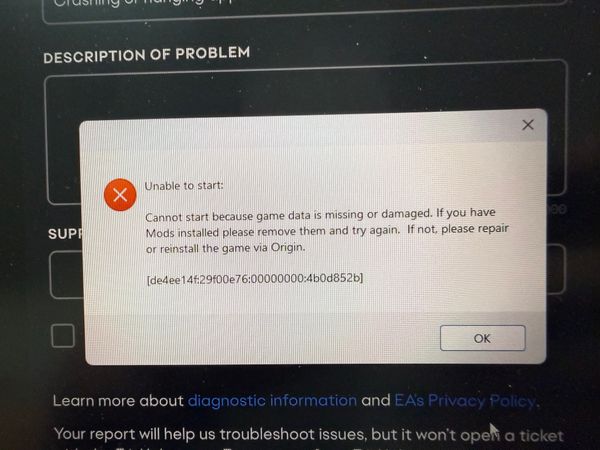Tick the checkbox left of the dialog
This screenshot has width=600, height=450.
click(63, 336)
